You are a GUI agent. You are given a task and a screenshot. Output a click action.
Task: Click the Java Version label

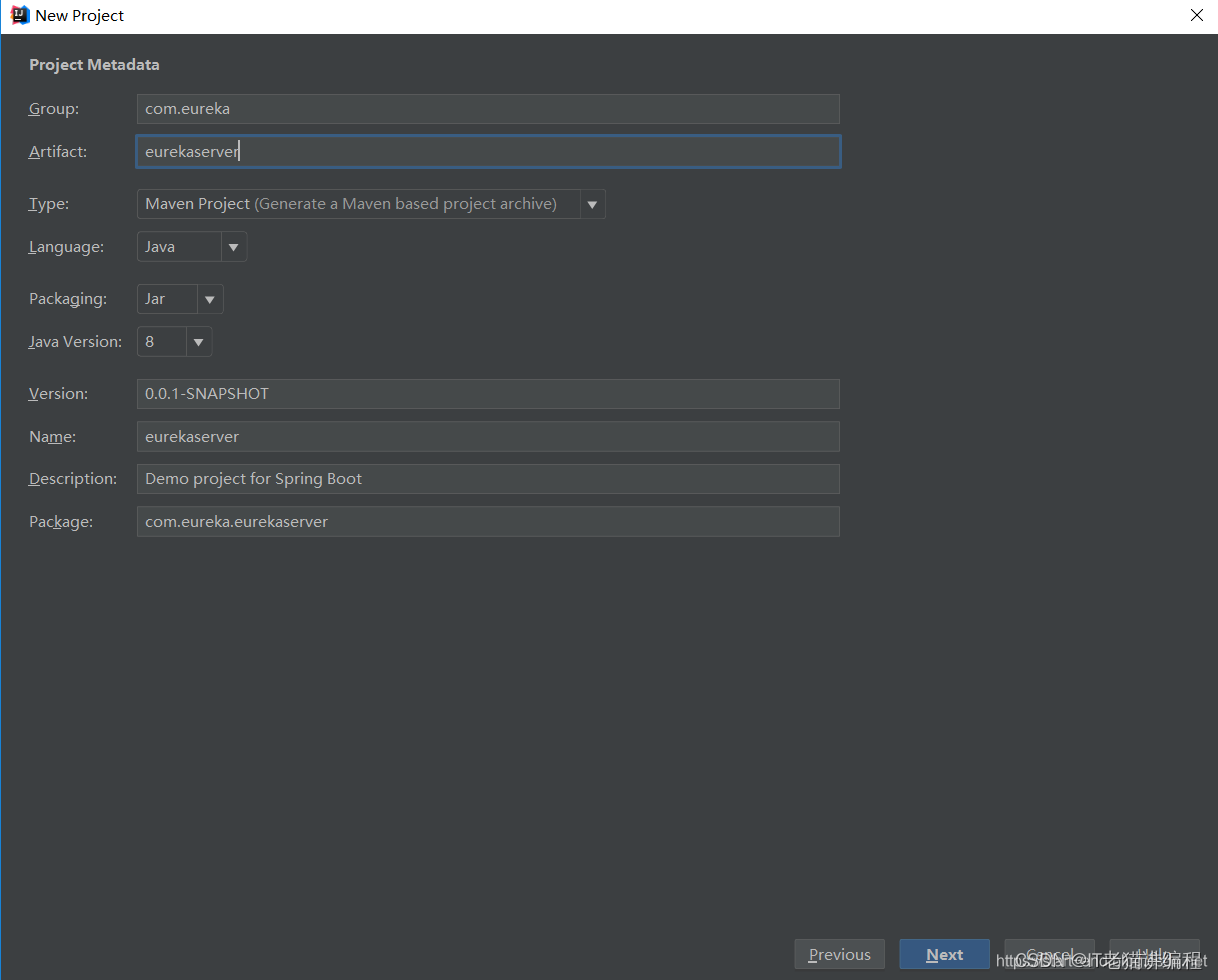75,342
